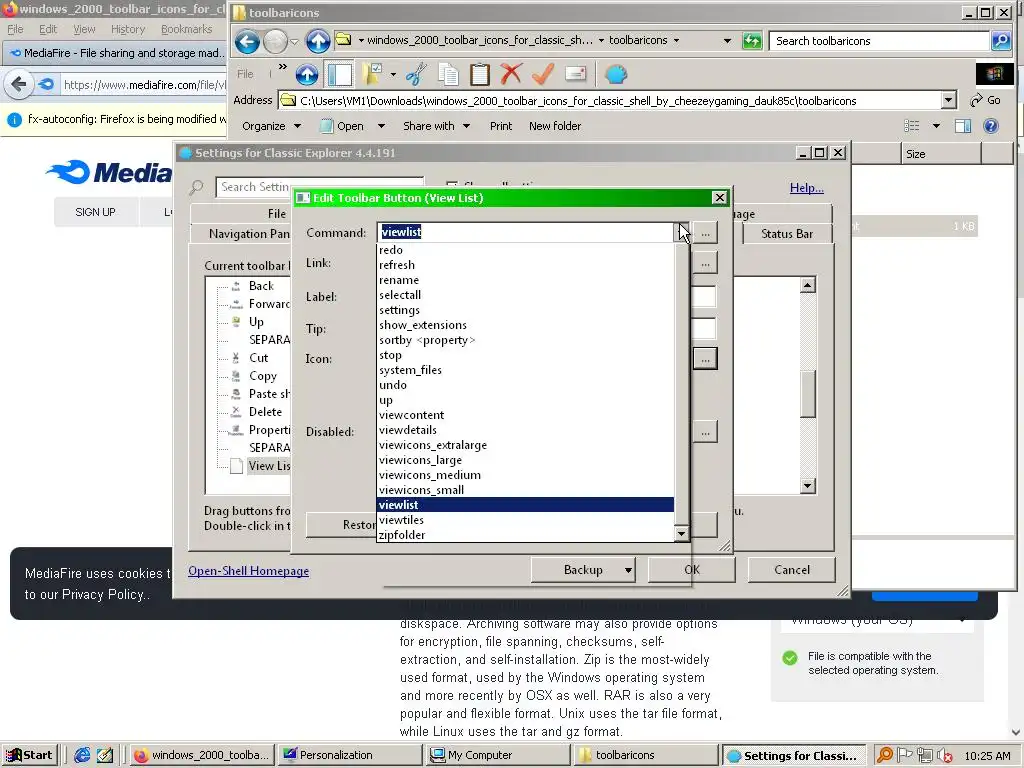Click scroll-up arrow in settings toolbar list
The image size is (1024, 768).
[x=808, y=285]
